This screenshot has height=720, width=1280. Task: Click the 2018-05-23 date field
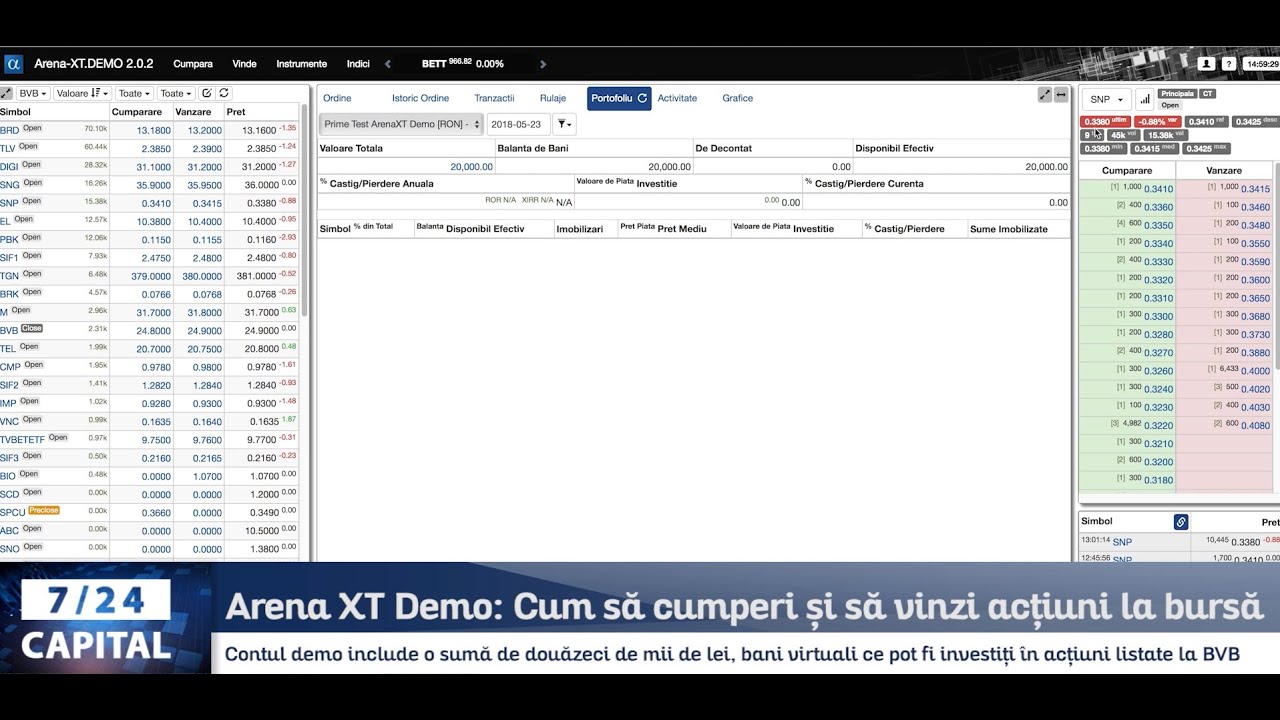pyautogui.click(x=518, y=124)
